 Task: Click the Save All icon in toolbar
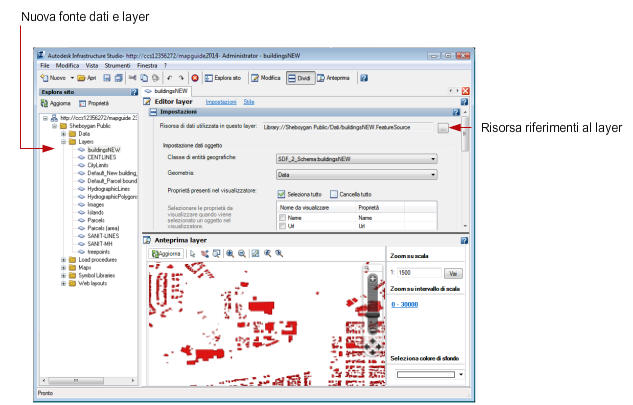click(x=118, y=78)
